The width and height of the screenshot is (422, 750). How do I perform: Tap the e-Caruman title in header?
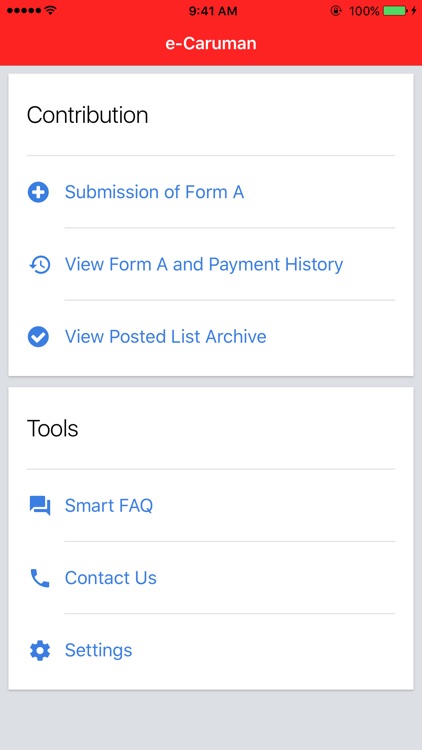pyautogui.click(x=211, y=44)
